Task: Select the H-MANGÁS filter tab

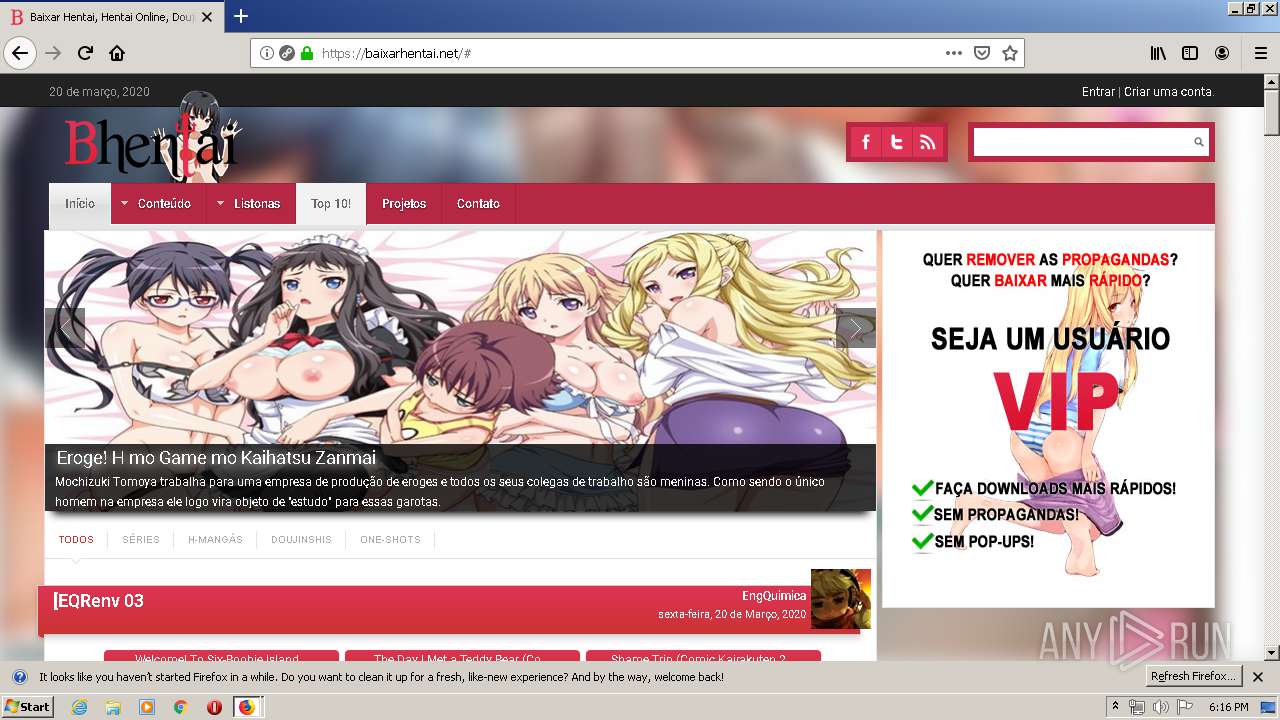Action: tap(215, 539)
